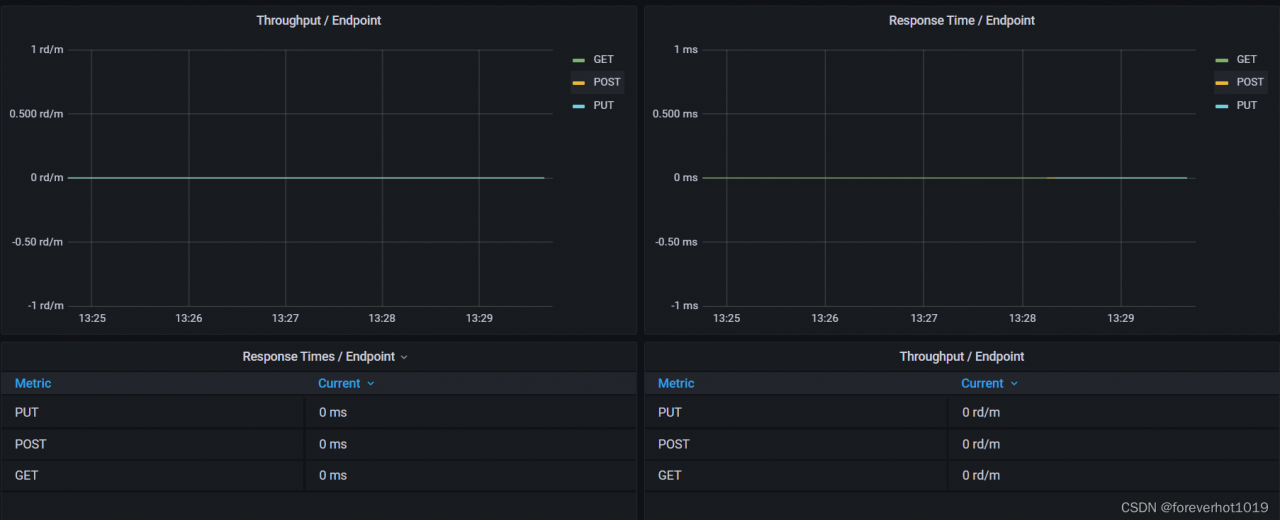Click 0 ms value in PUT row
Viewport: 1280px width, 520px height.
coord(333,412)
